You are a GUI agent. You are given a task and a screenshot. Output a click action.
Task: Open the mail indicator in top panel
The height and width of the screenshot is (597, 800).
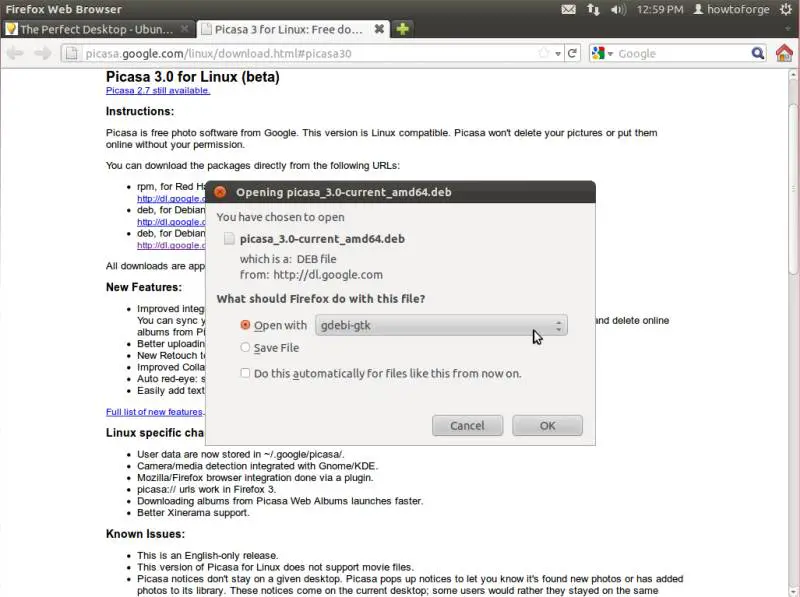(568, 9)
